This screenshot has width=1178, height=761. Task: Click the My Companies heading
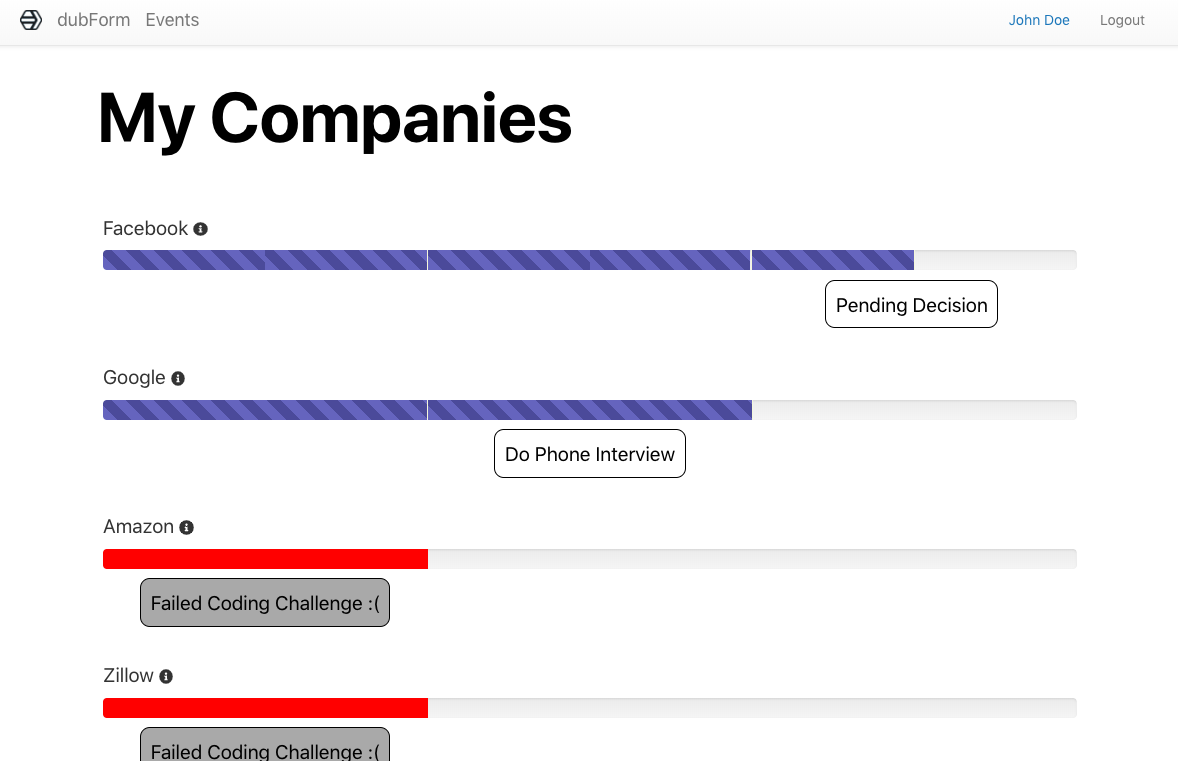335,119
